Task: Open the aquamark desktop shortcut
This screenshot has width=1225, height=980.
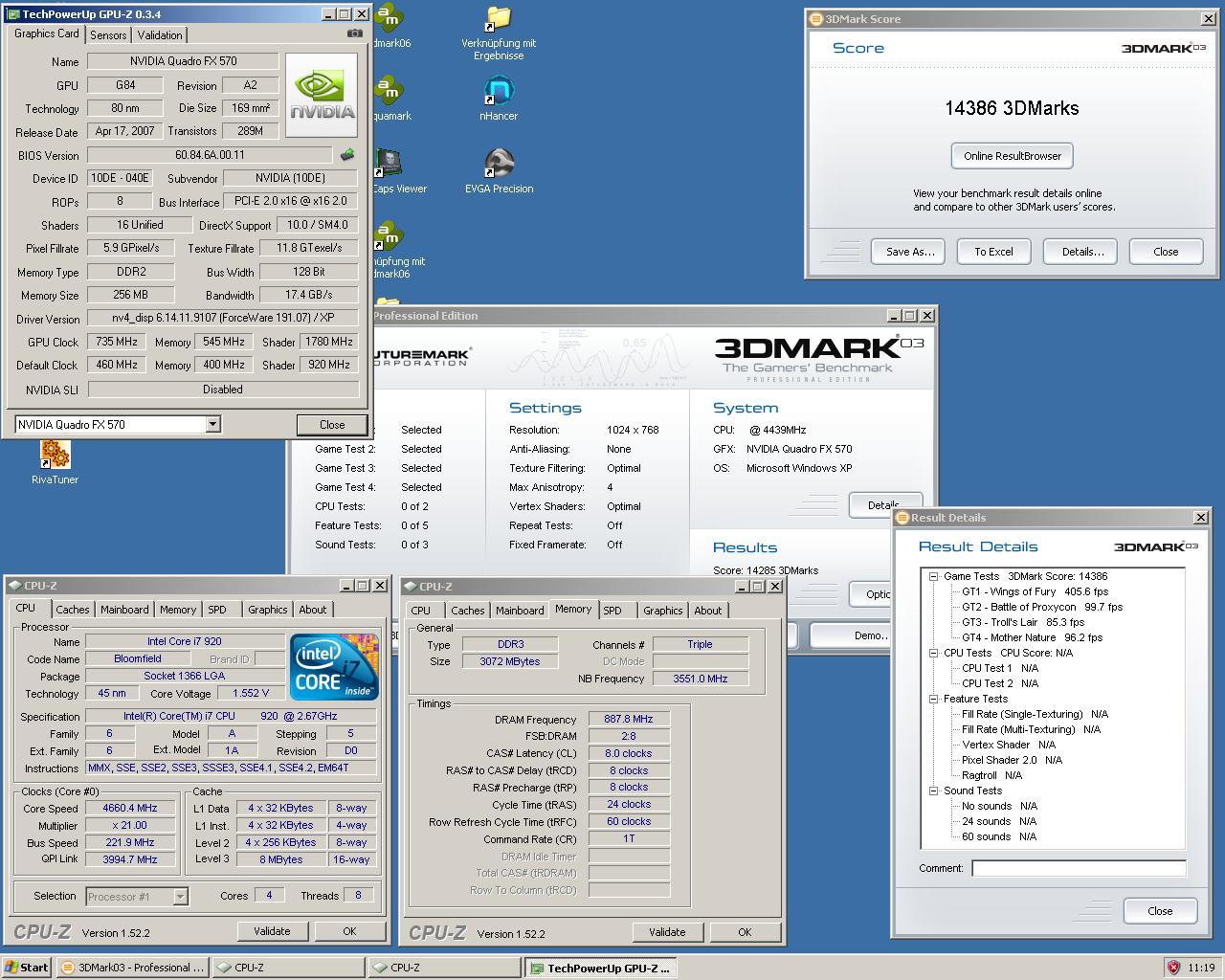Action: (390, 100)
